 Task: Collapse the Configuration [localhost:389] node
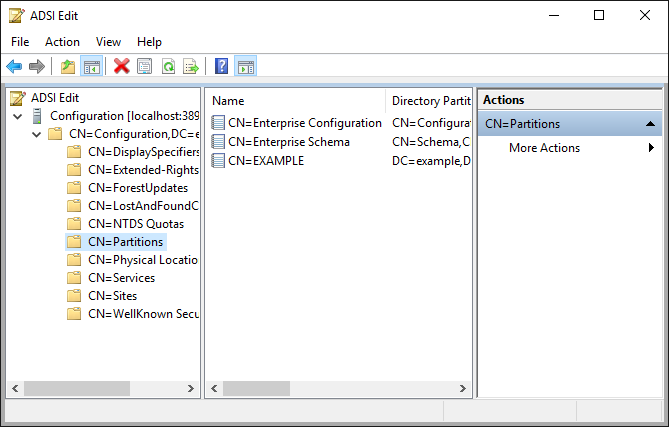[17, 116]
